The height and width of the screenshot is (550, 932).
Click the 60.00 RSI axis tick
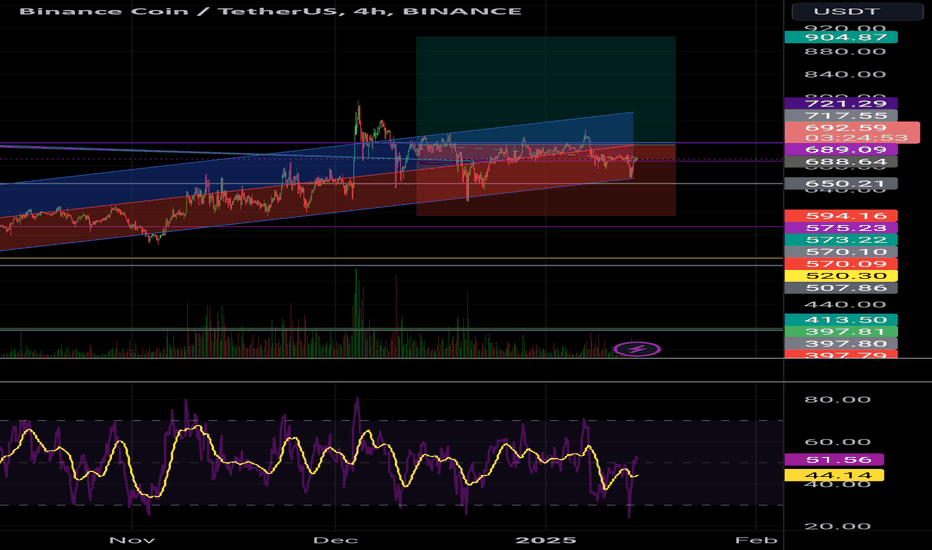click(x=837, y=442)
